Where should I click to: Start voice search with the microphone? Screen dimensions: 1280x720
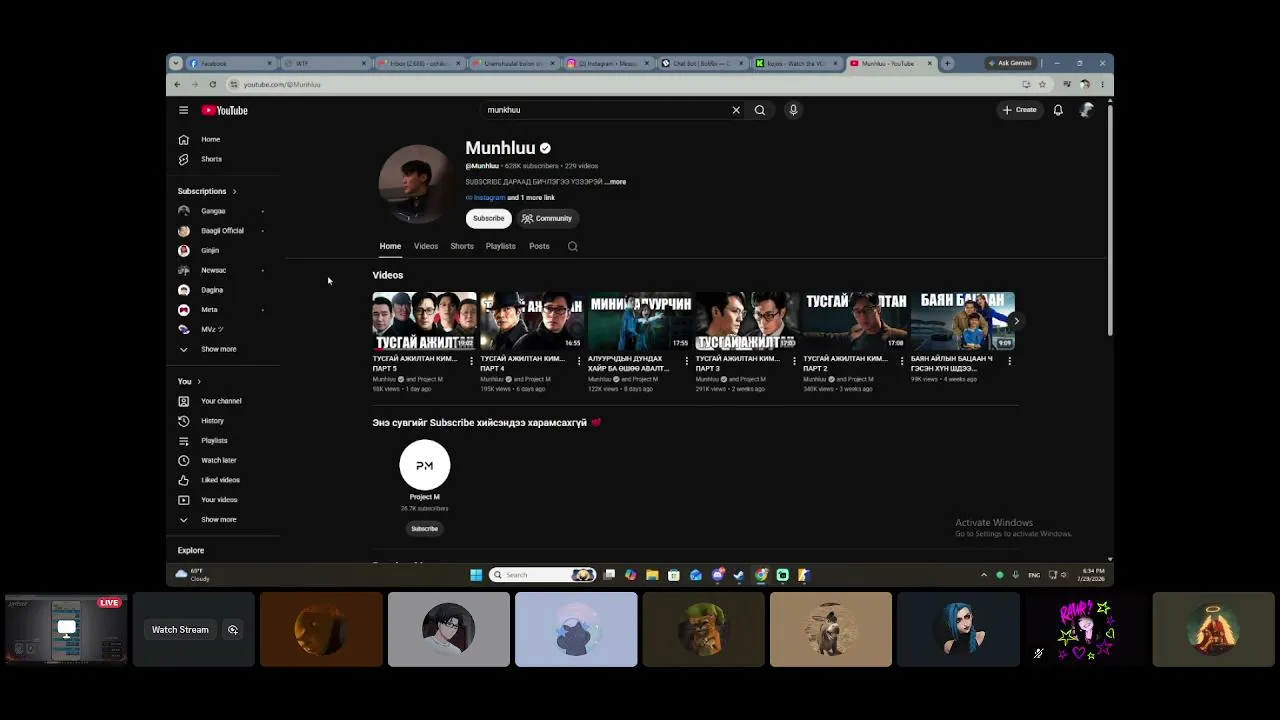pyautogui.click(x=793, y=110)
